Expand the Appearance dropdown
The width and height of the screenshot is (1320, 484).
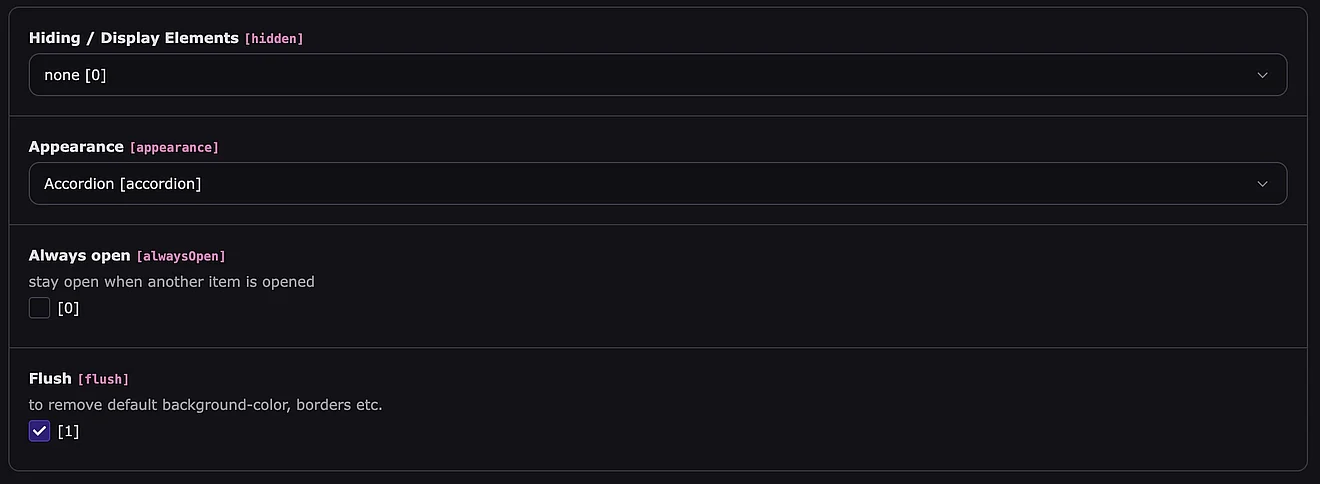click(657, 184)
